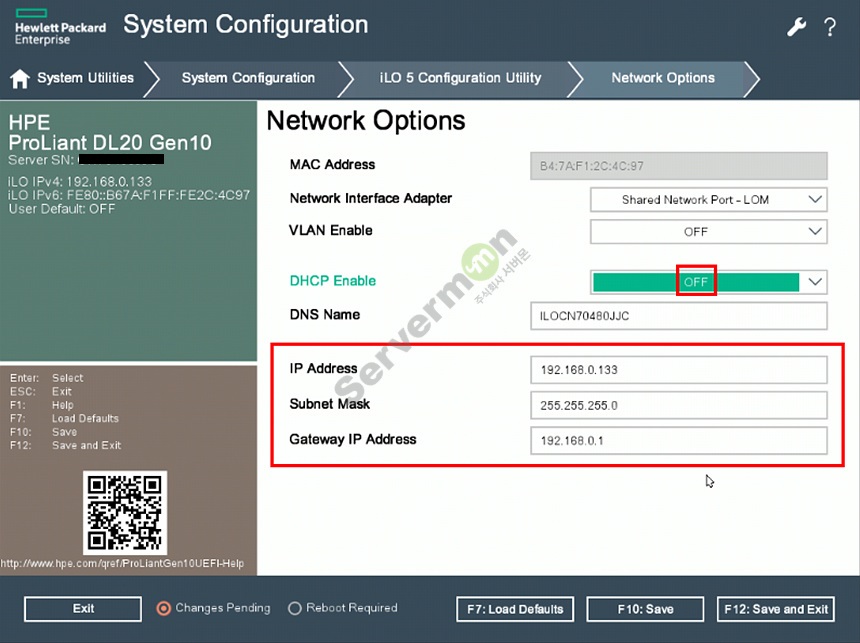This screenshot has height=643, width=860.
Task: Click the home icon in the breadcrumb
Action: pos(20,78)
